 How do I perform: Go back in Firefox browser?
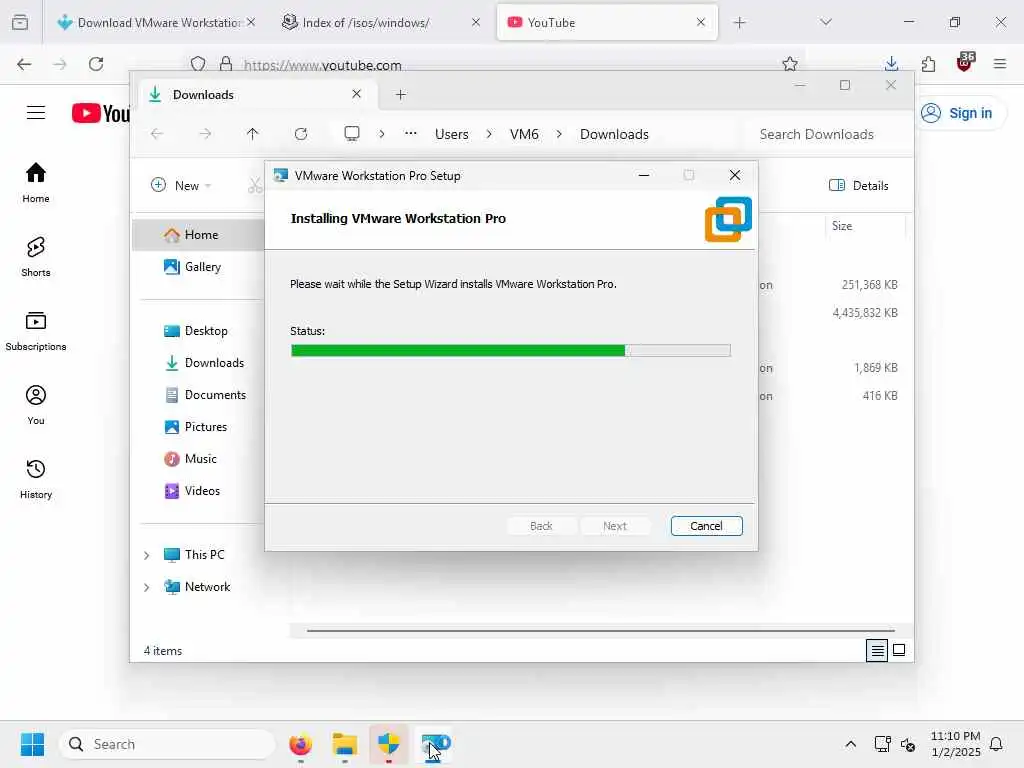click(x=24, y=64)
